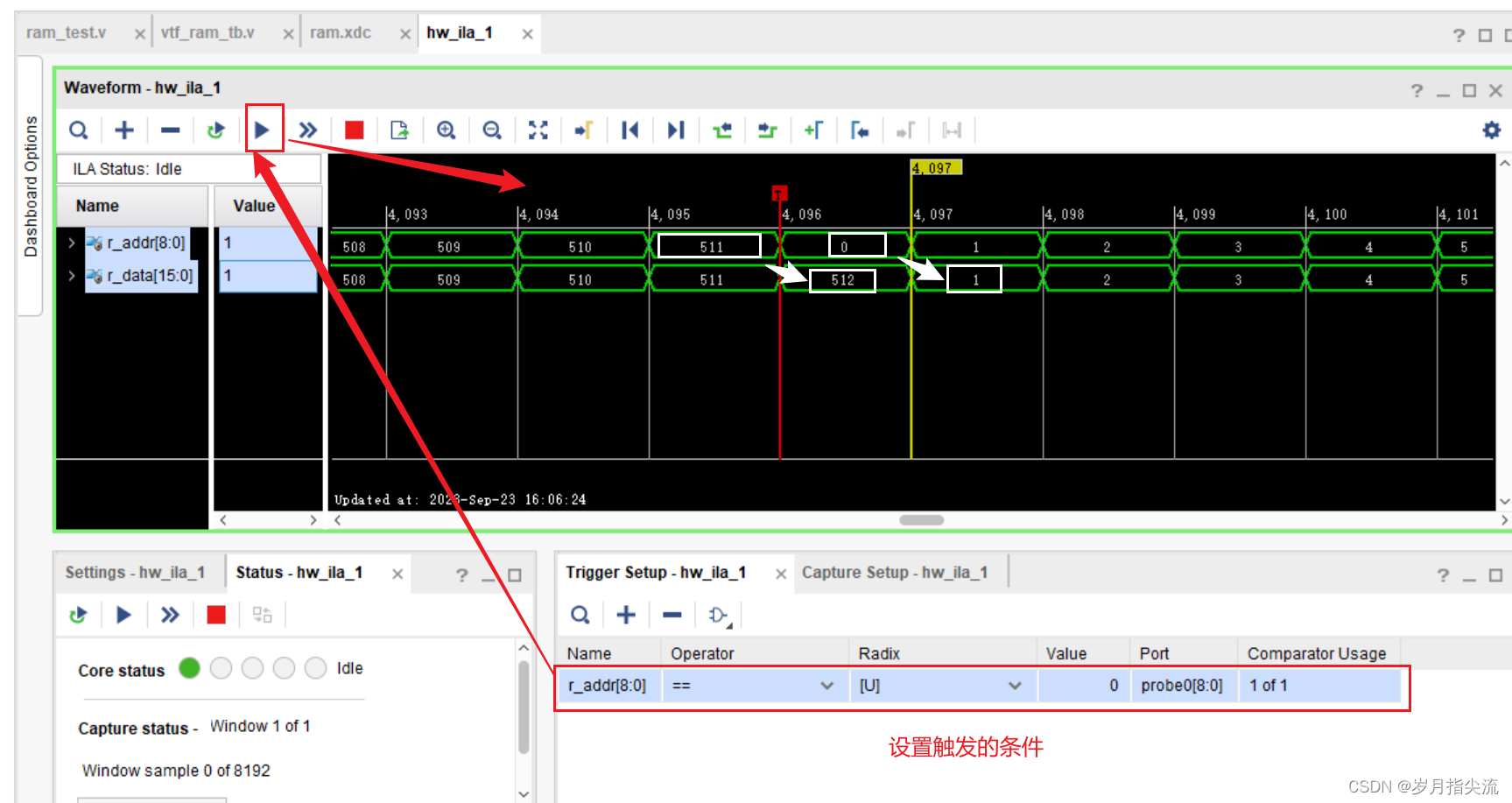Image resolution: width=1512 pixels, height=803 pixels.
Task: Click the green Core status indicator
Action: [189, 668]
